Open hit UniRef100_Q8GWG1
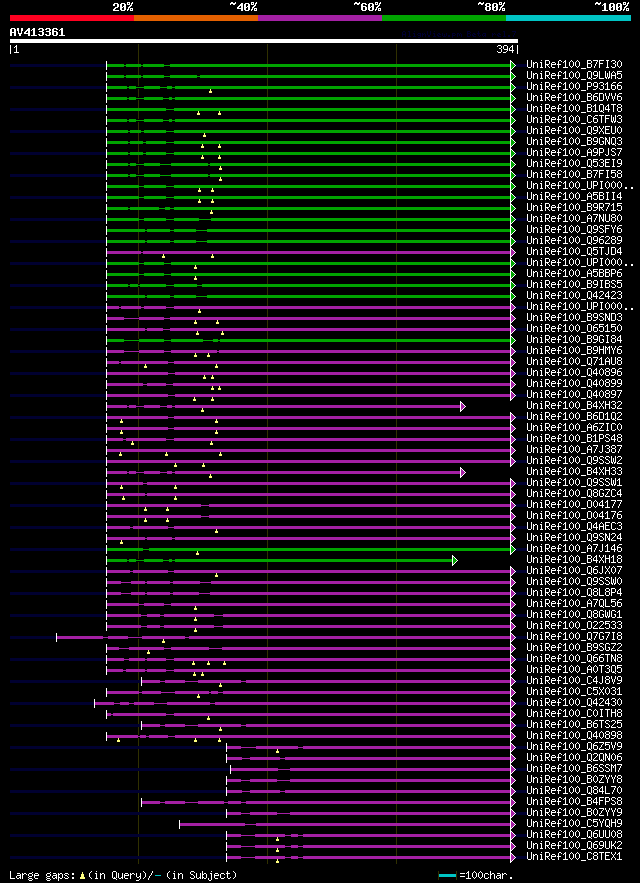Viewport: 640px width, 883px height. click(x=574, y=614)
